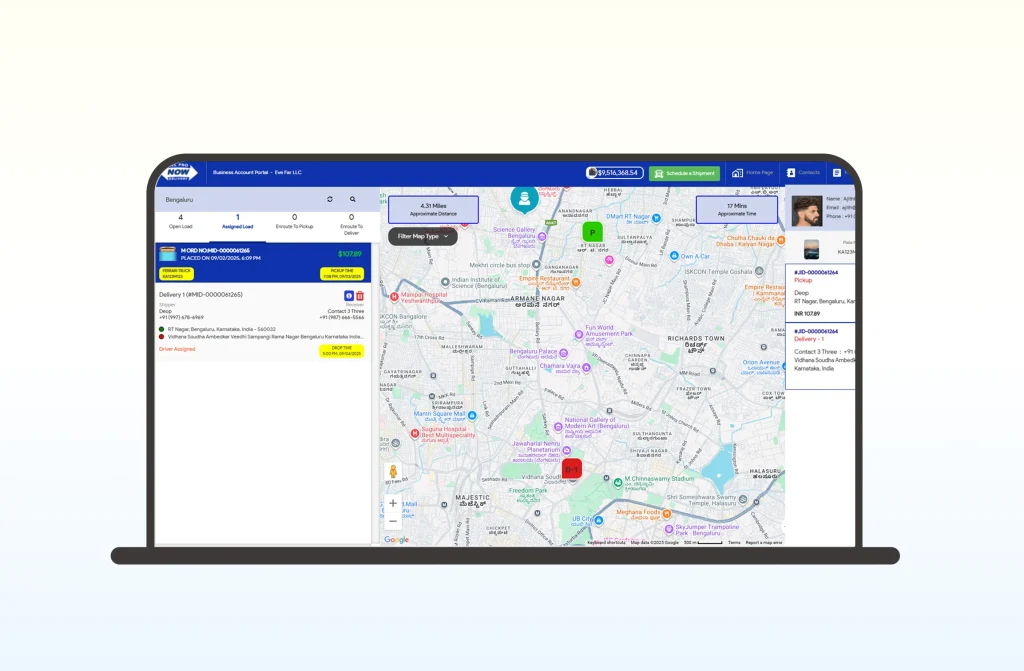Click the blue payment icon on Delivery 1
1024x671 pixels.
(x=349, y=296)
